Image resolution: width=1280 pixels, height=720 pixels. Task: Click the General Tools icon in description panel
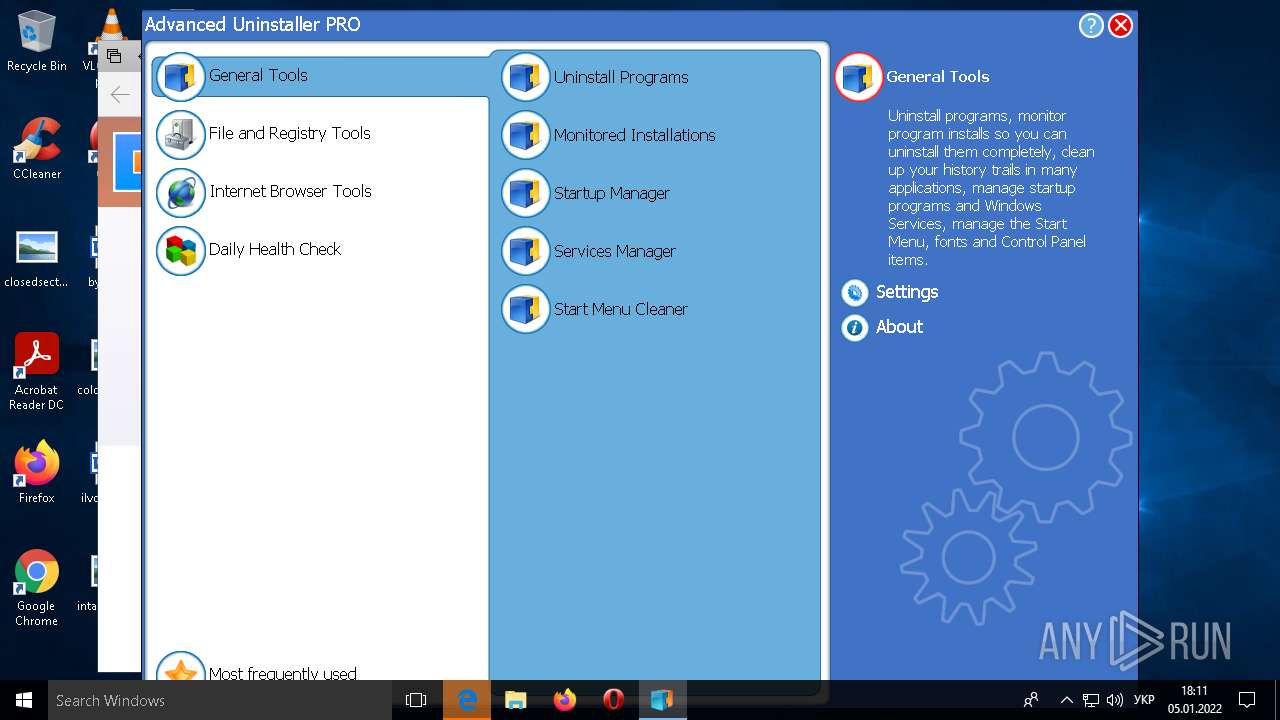pyautogui.click(x=858, y=77)
